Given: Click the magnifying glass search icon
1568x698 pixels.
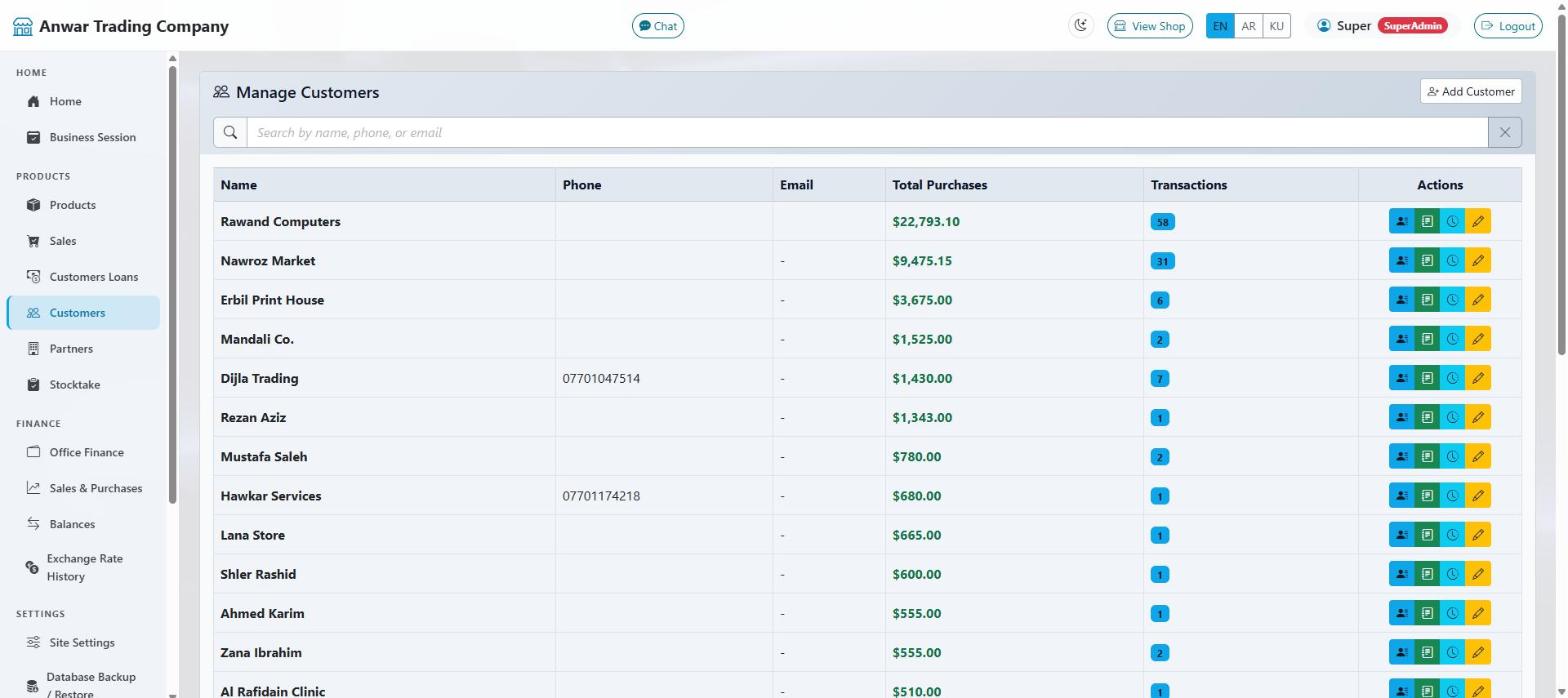Looking at the screenshot, I should (230, 132).
